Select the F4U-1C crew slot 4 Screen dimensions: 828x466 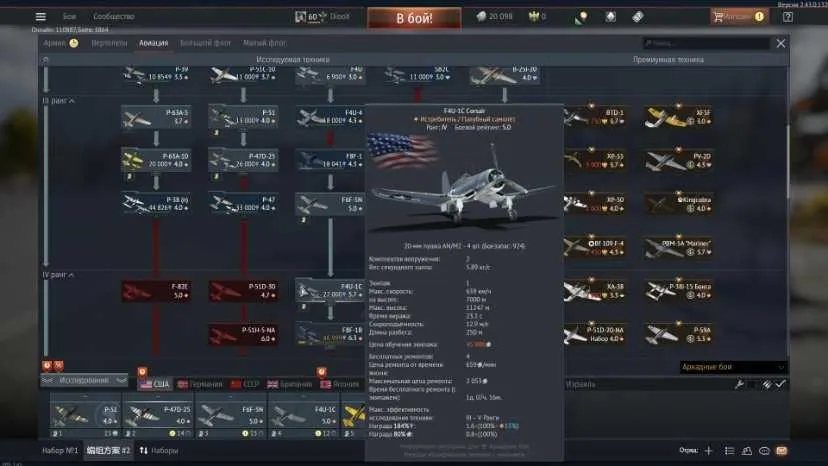(x=304, y=416)
